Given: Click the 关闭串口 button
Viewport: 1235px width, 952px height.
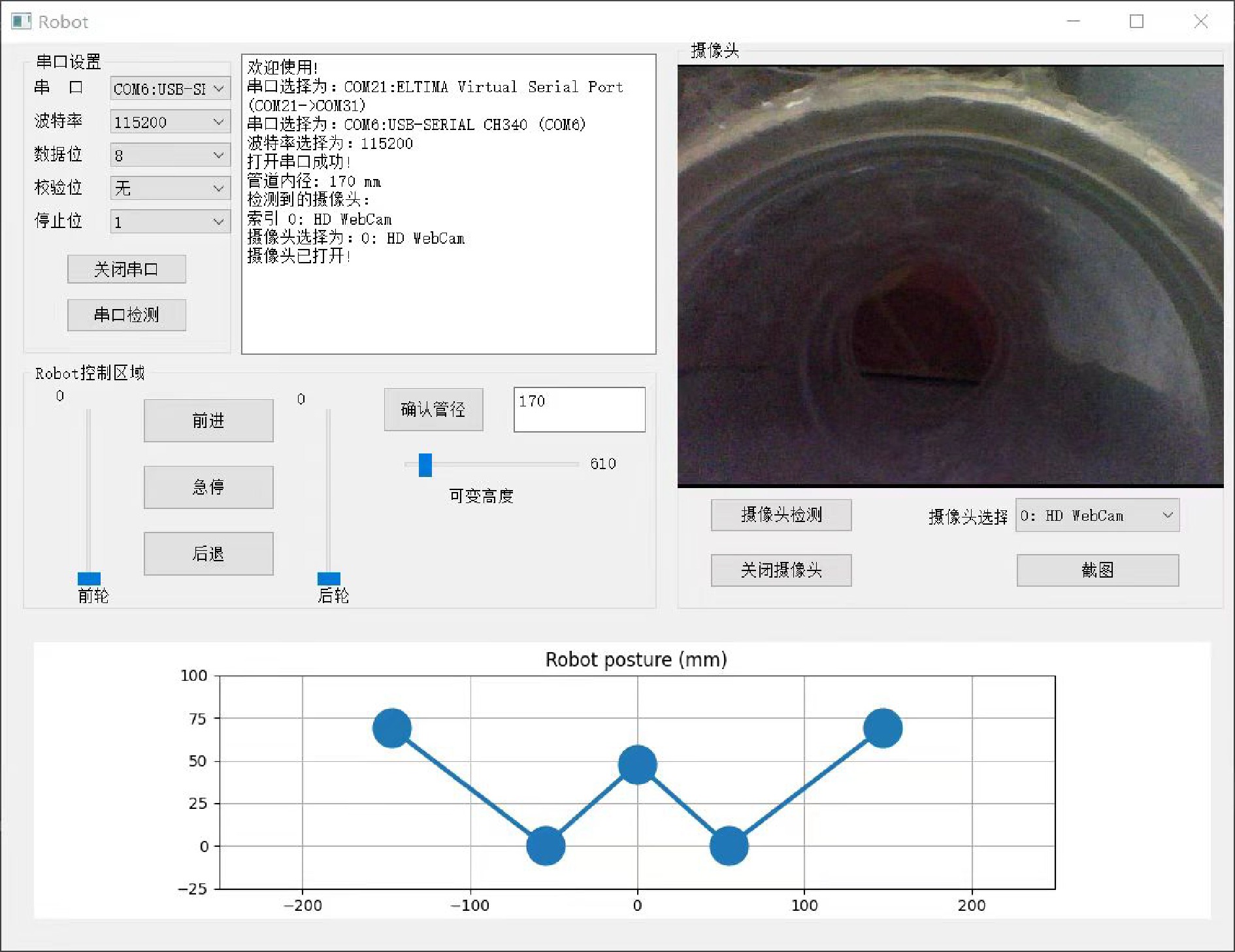Looking at the screenshot, I should click(127, 269).
